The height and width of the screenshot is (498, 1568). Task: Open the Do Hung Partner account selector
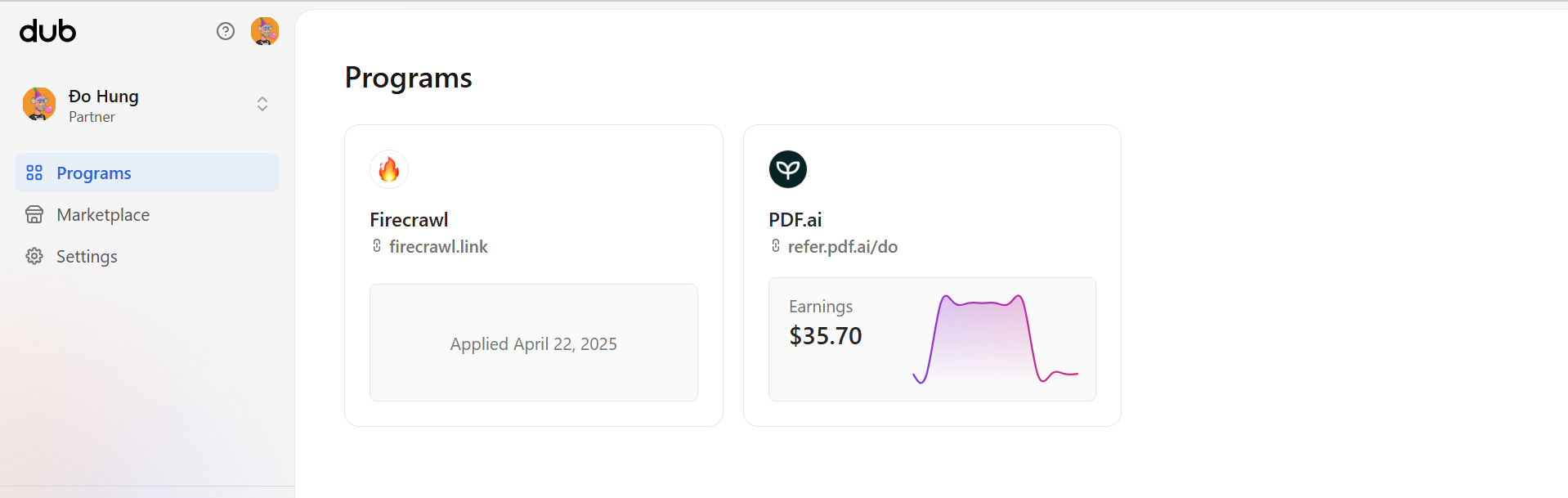coord(104,105)
